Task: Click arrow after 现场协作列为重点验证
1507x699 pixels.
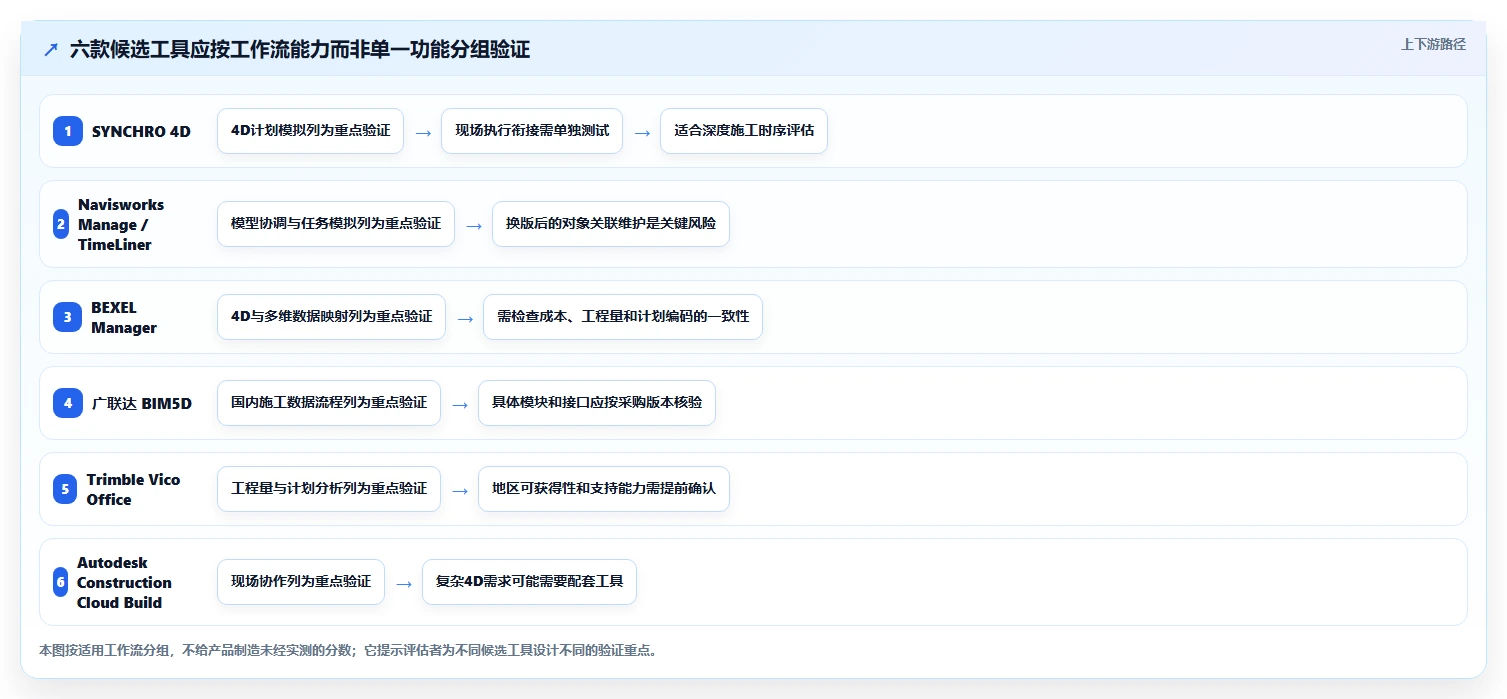Action: [404, 583]
